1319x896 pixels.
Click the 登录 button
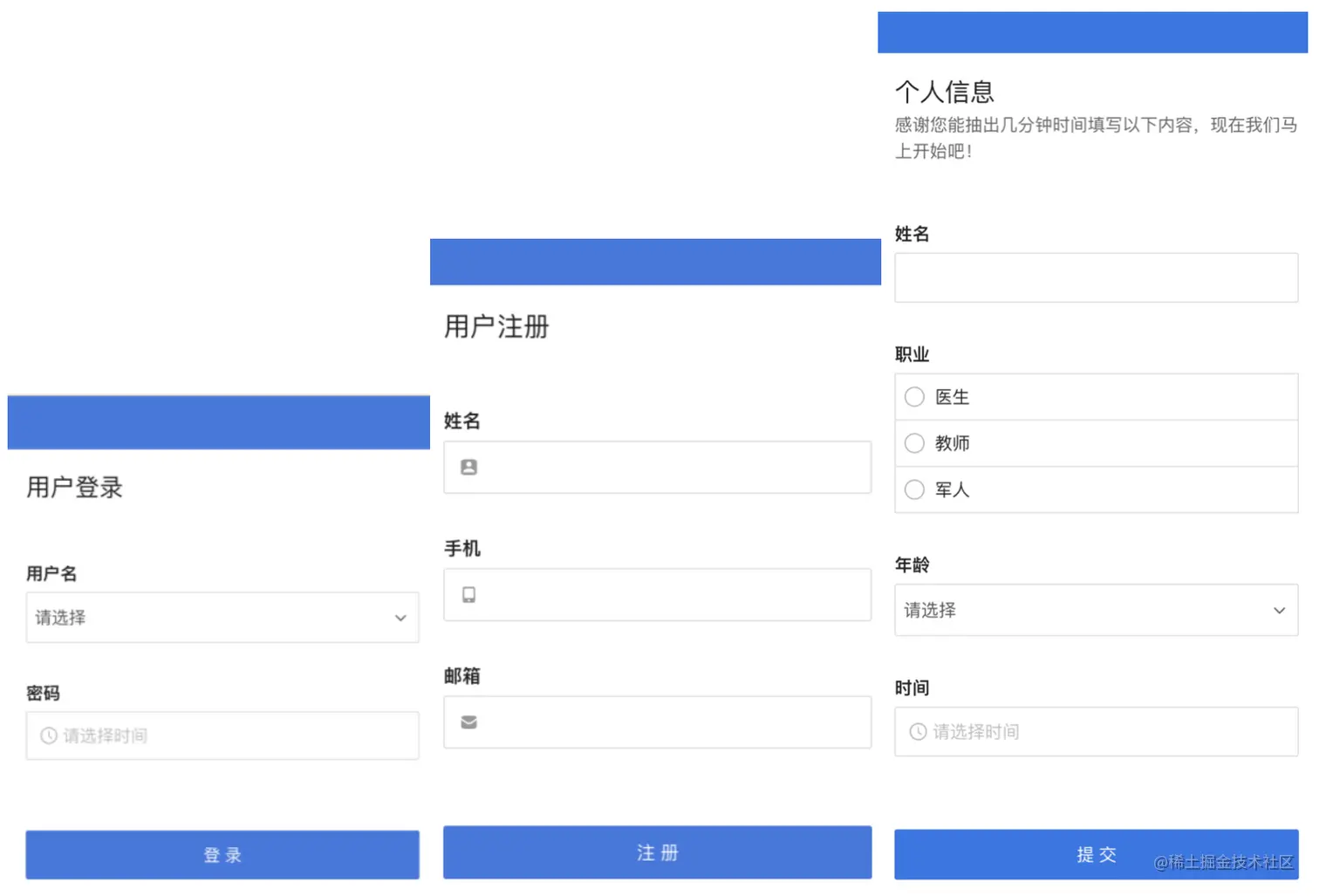[222, 855]
